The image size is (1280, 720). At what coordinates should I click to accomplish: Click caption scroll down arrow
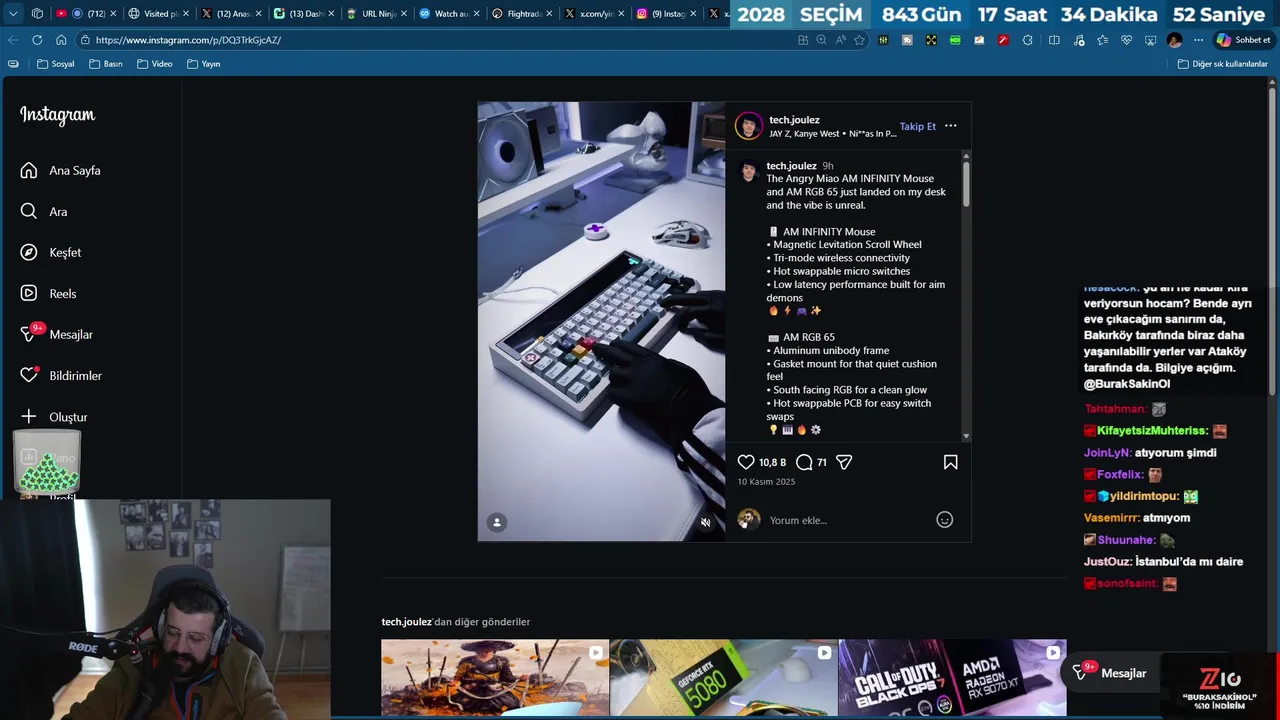click(966, 436)
